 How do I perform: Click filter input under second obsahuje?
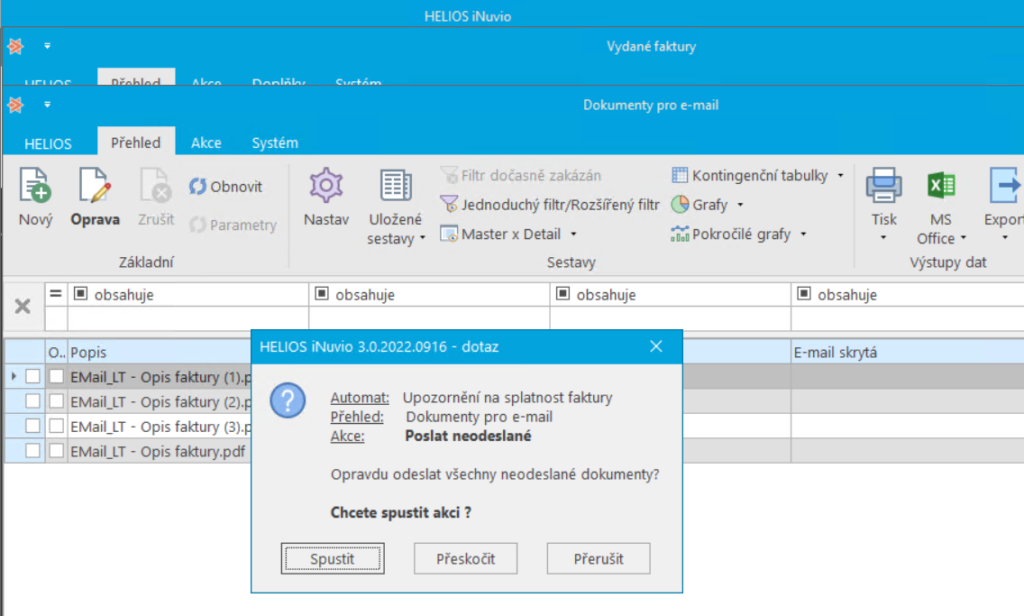429,319
